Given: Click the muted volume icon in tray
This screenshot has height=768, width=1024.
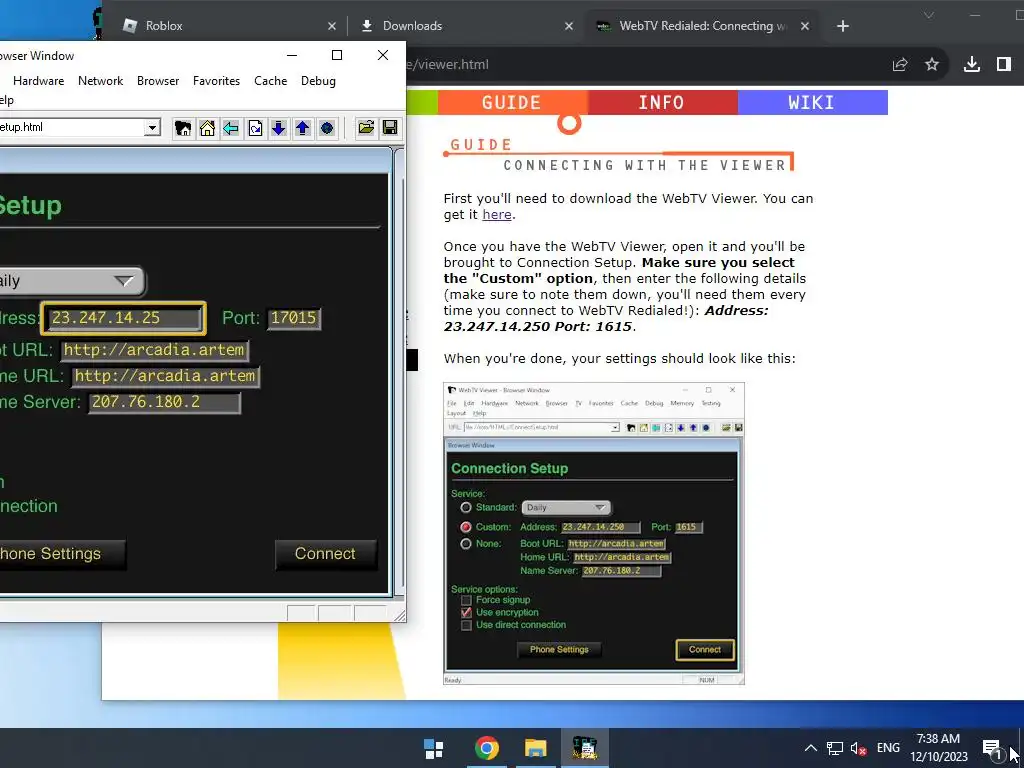Looking at the screenshot, I should 858,748.
